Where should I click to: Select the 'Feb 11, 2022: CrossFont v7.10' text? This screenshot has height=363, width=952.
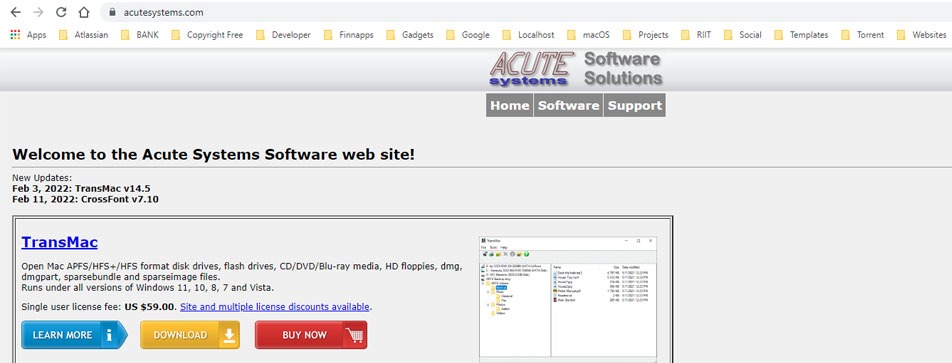coord(86,199)
